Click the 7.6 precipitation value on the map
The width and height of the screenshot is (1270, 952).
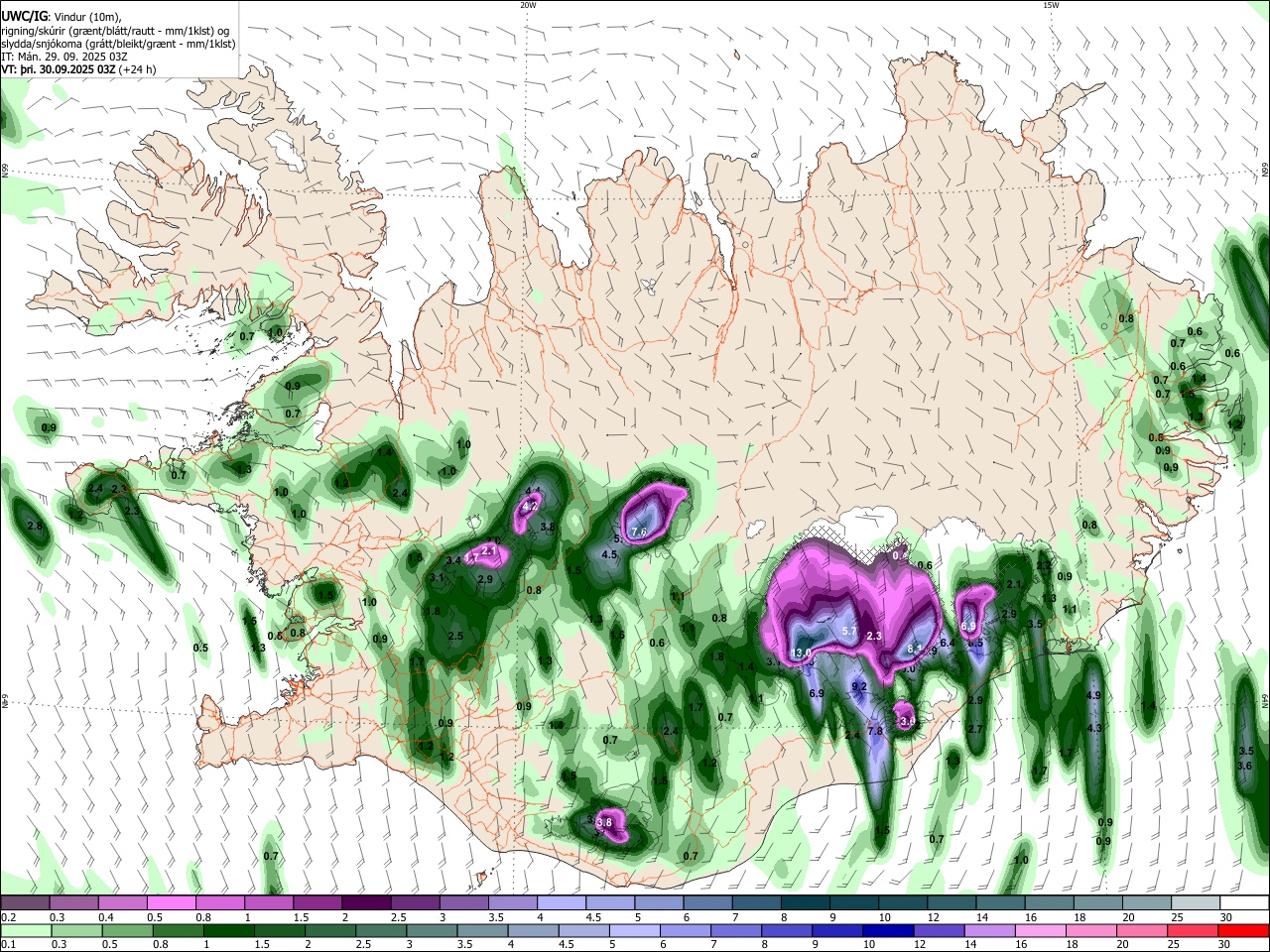point(639,533)
